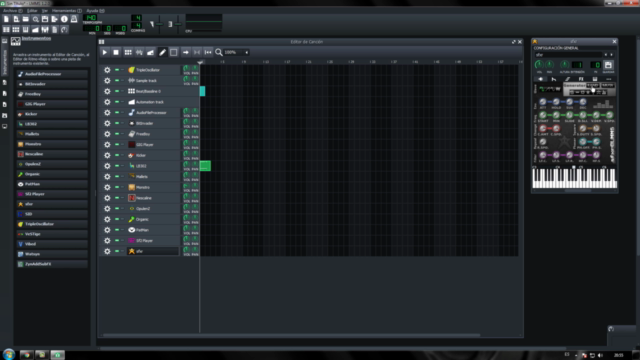640x360 pixels.
Task: Click the sfxr instrument name field
Action: [x=569, y=55]
